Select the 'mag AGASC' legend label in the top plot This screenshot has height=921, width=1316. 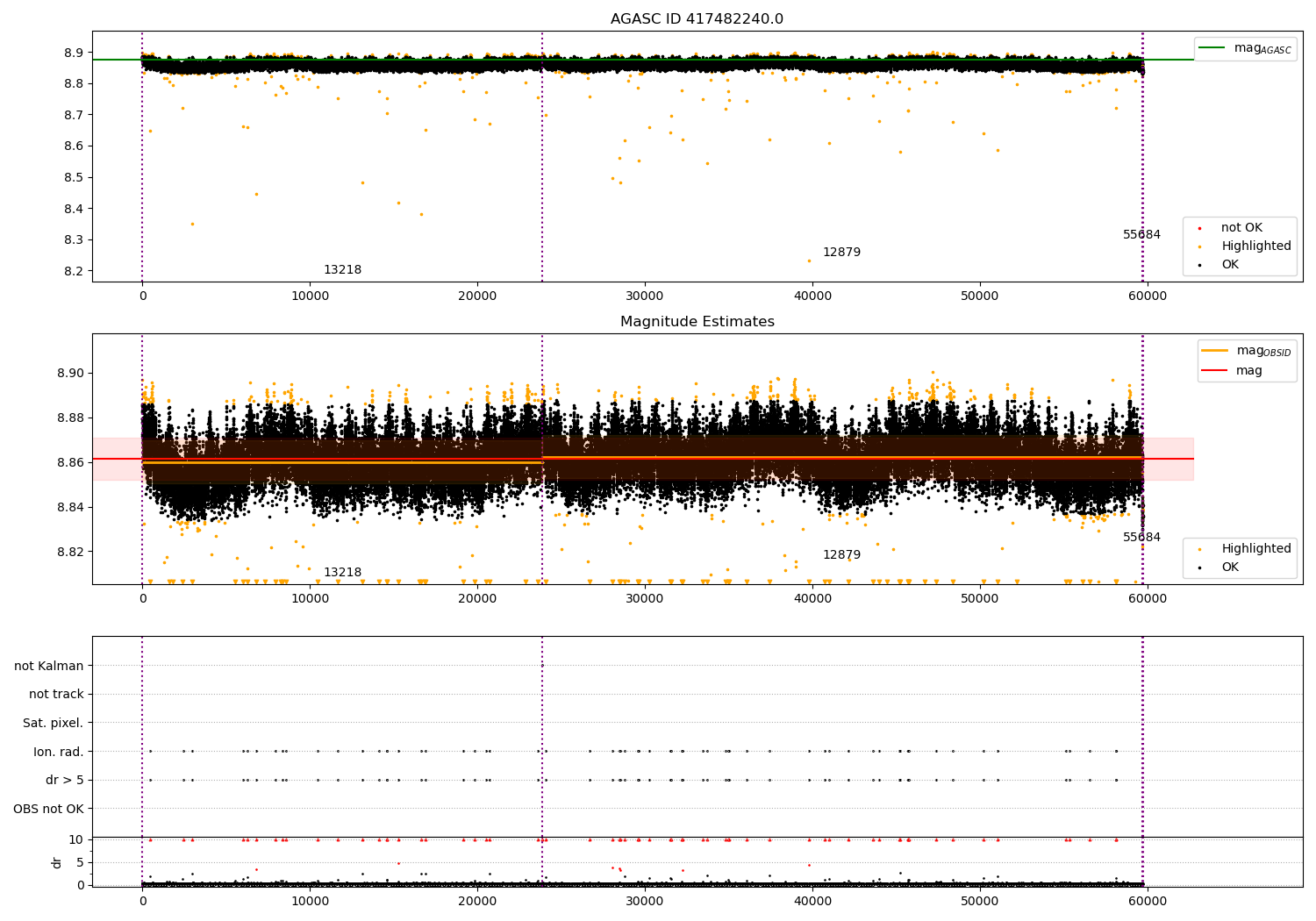[1262, 48]
